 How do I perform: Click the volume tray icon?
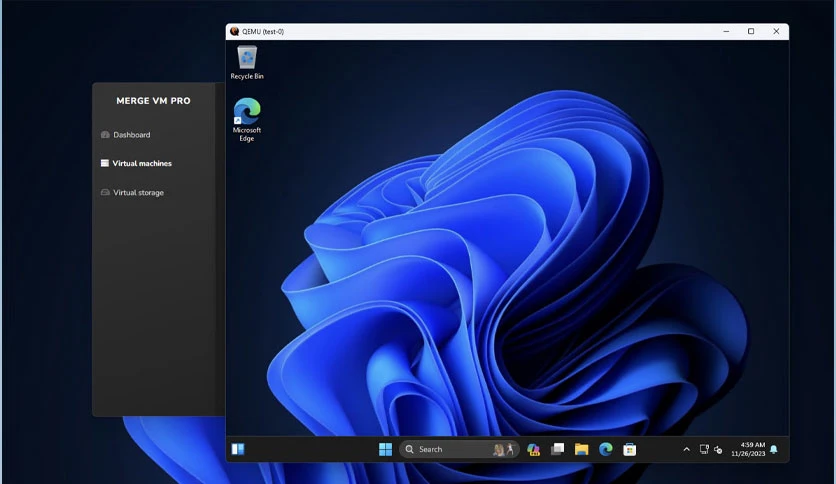click(x=718, y=450)
